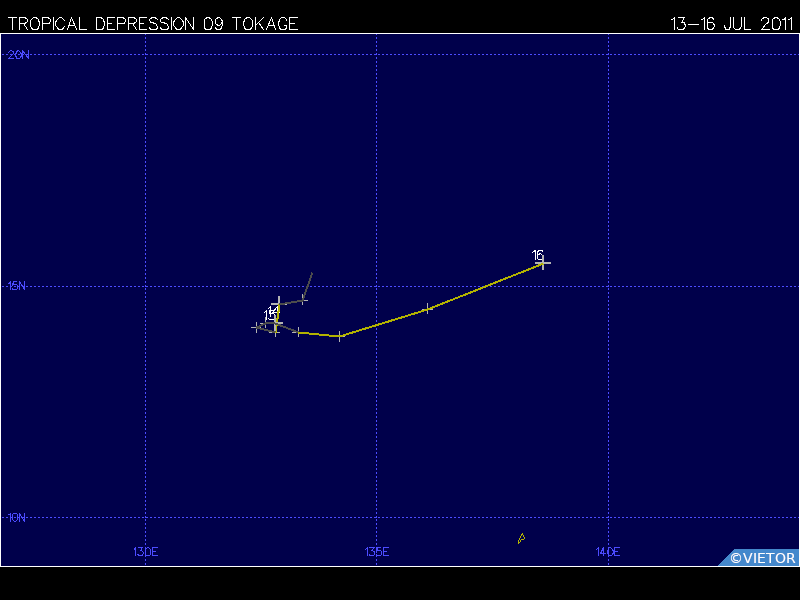The image size is (800, 600).
Task: Select the day '15' label on track
Action: (x=269, y=315)
